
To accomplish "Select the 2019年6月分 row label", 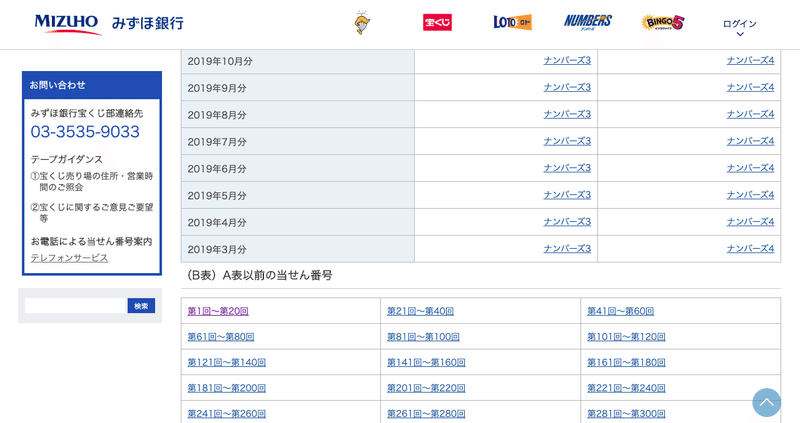I will pos(217,169).
